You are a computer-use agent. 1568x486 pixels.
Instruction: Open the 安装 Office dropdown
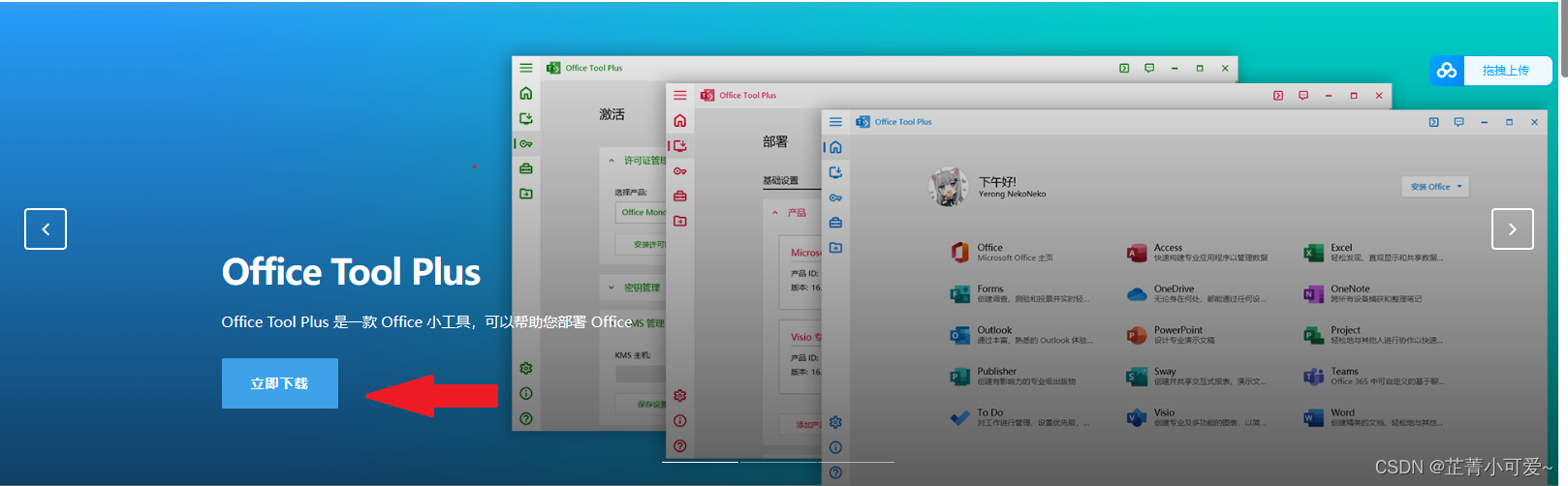pos(1435,186)
